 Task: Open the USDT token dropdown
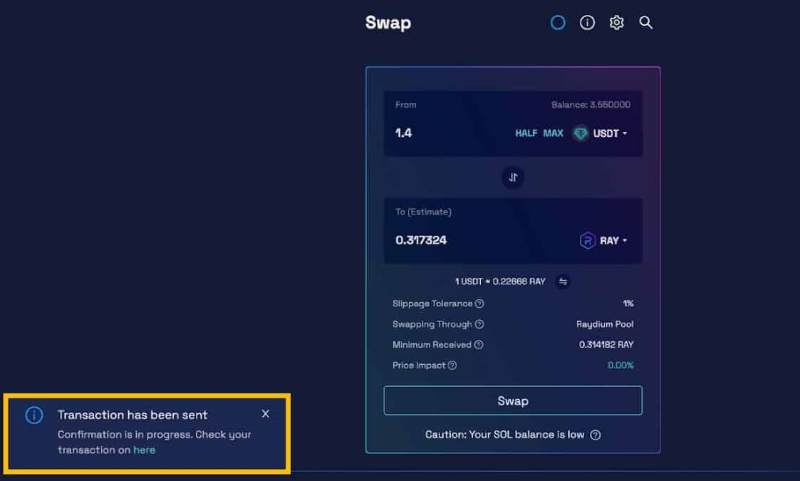click(601, 133)
